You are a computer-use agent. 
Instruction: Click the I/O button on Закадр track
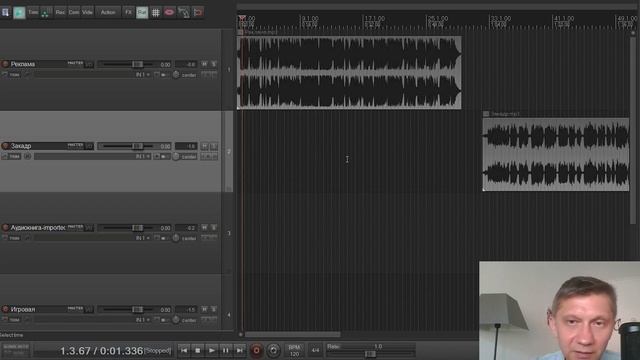tap(89, 146)
